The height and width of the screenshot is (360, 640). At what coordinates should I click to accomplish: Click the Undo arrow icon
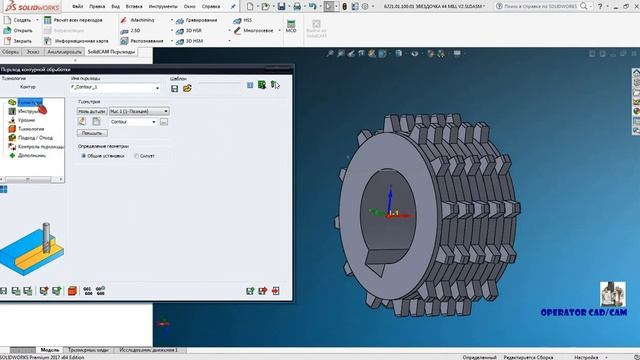[x=312, y=6]
